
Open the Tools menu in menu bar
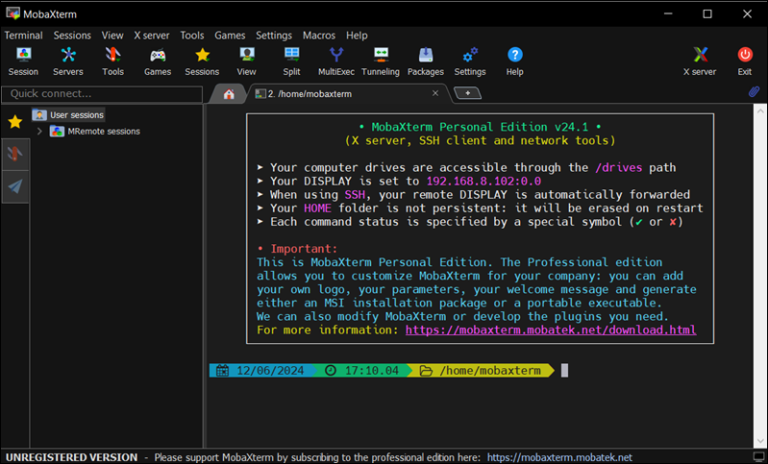pyautogui.click(x=192, y=35)
